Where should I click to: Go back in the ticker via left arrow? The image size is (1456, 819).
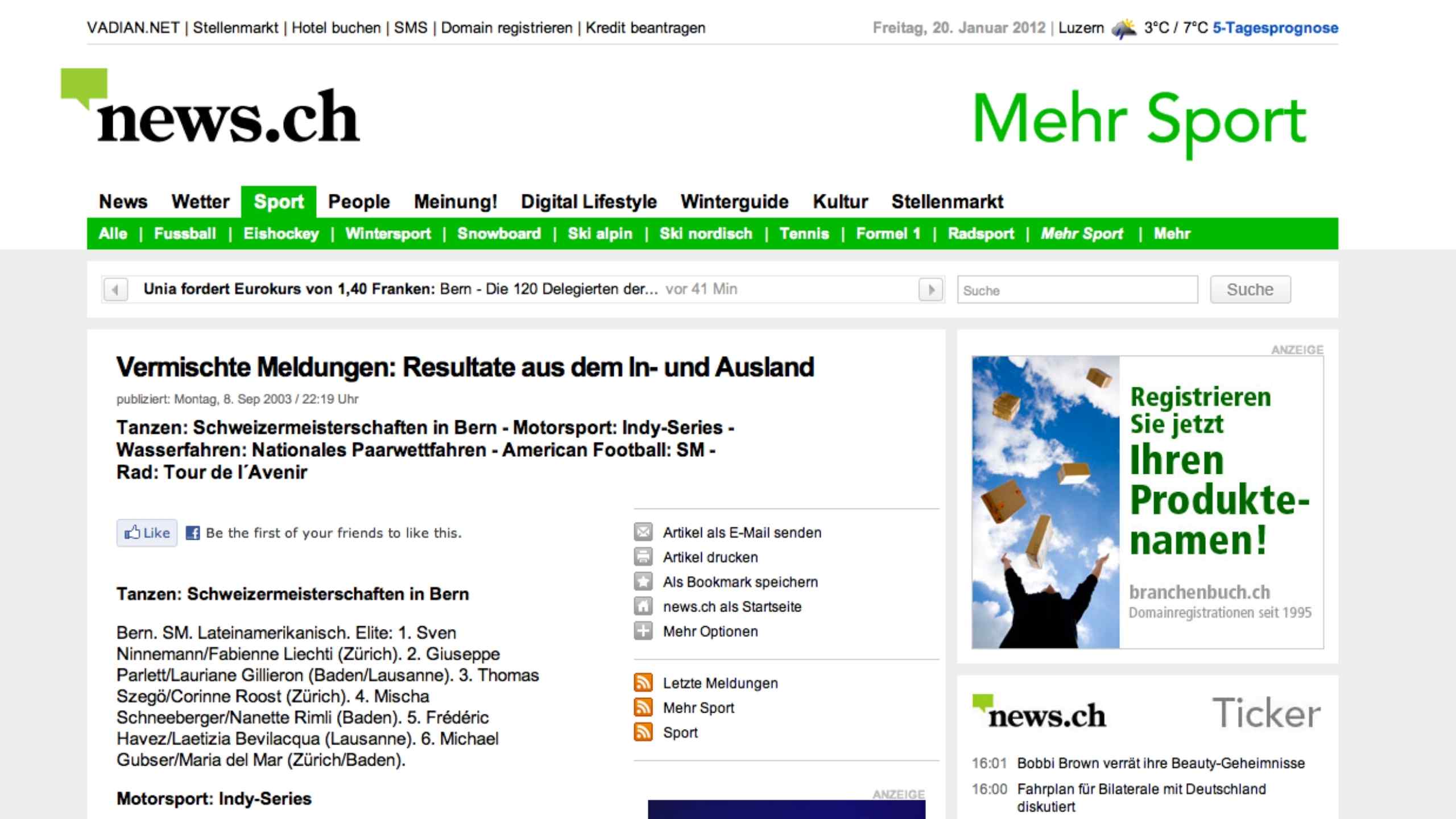(x=116, y=289)
